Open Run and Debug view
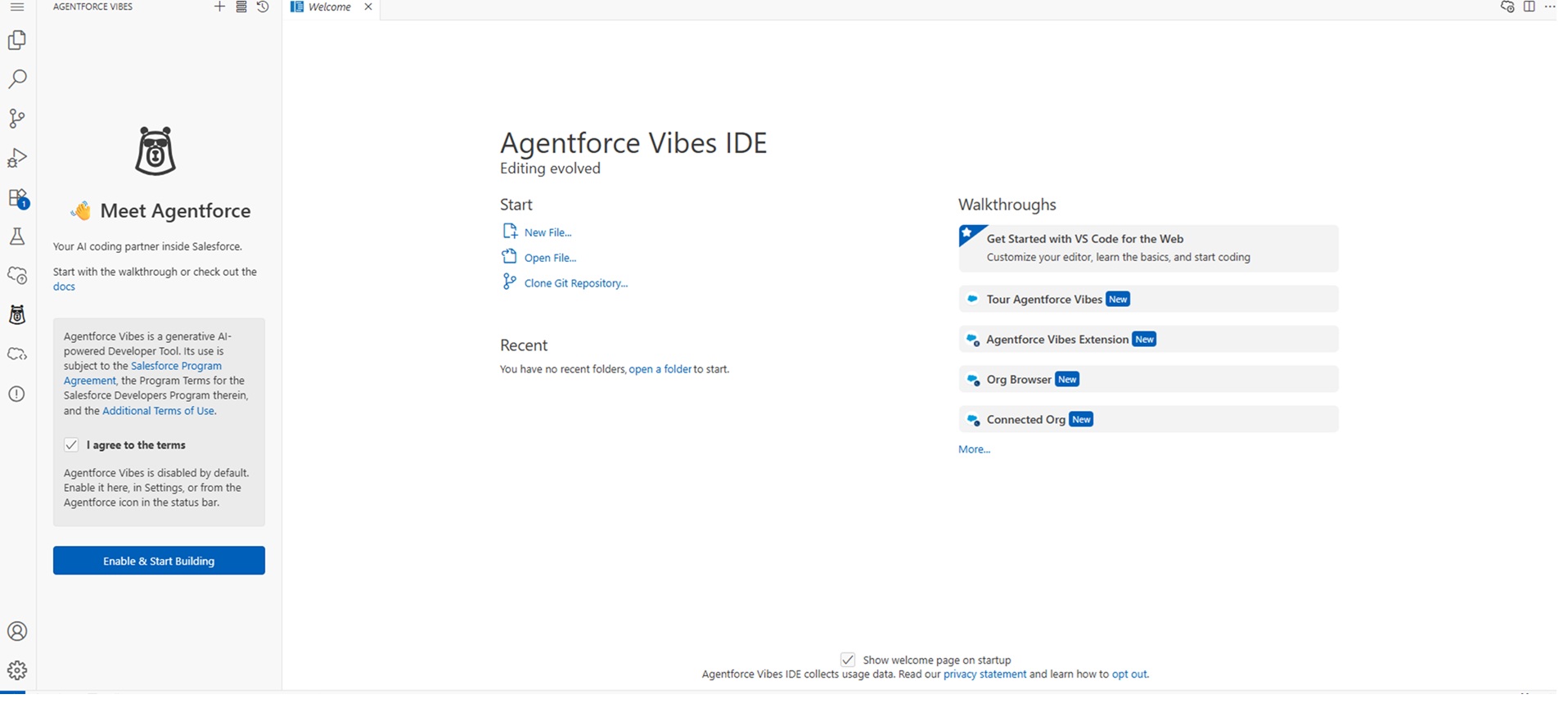Screen dimensions: 1568x726 click(x=17, y=158)
